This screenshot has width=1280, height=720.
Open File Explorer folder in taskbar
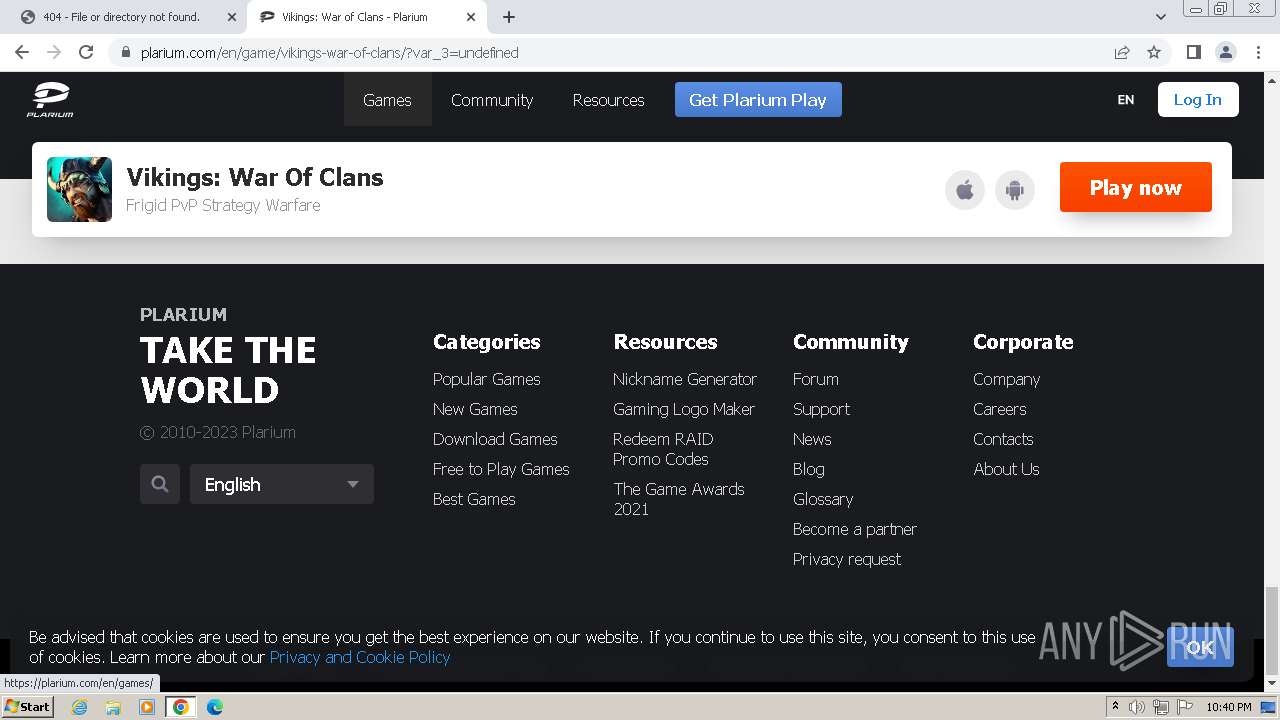(x=113, y=707)
